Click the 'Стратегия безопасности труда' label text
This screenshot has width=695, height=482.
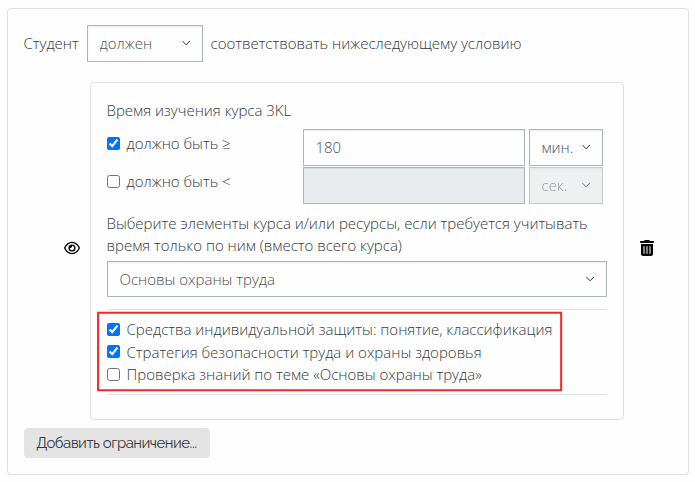(304, 352)
